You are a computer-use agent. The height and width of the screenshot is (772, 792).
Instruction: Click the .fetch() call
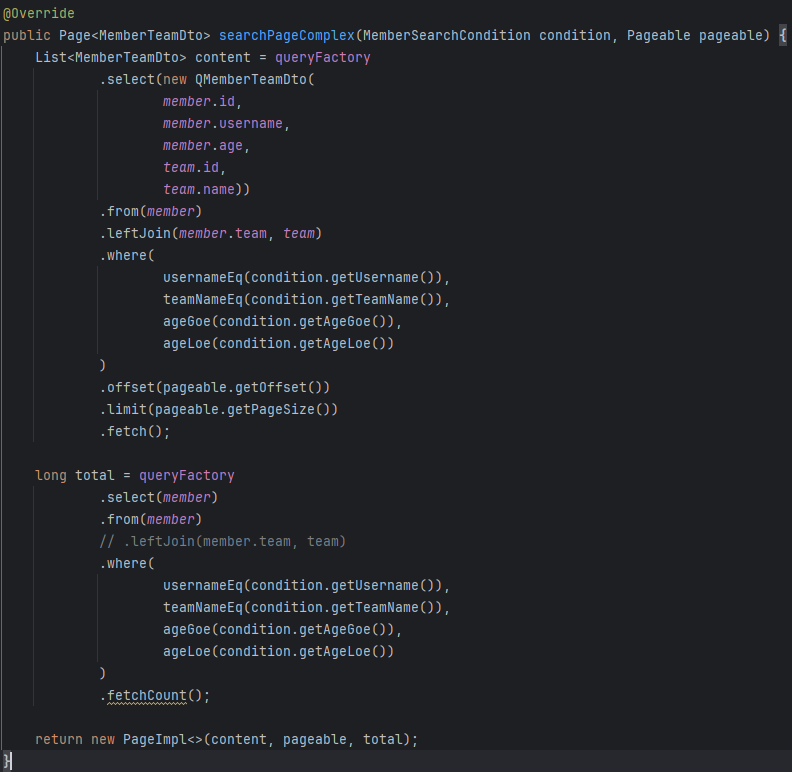tap(135, 431)
